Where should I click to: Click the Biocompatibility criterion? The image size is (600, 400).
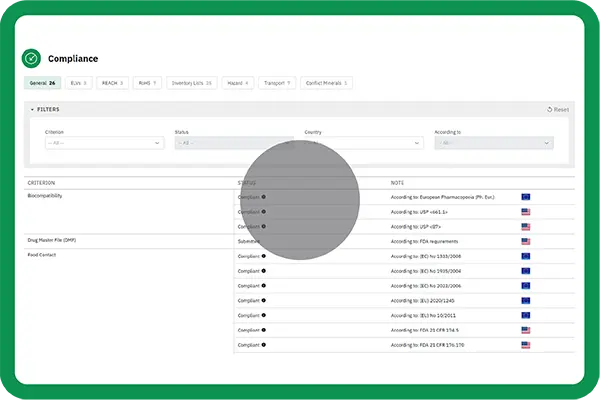45,196
